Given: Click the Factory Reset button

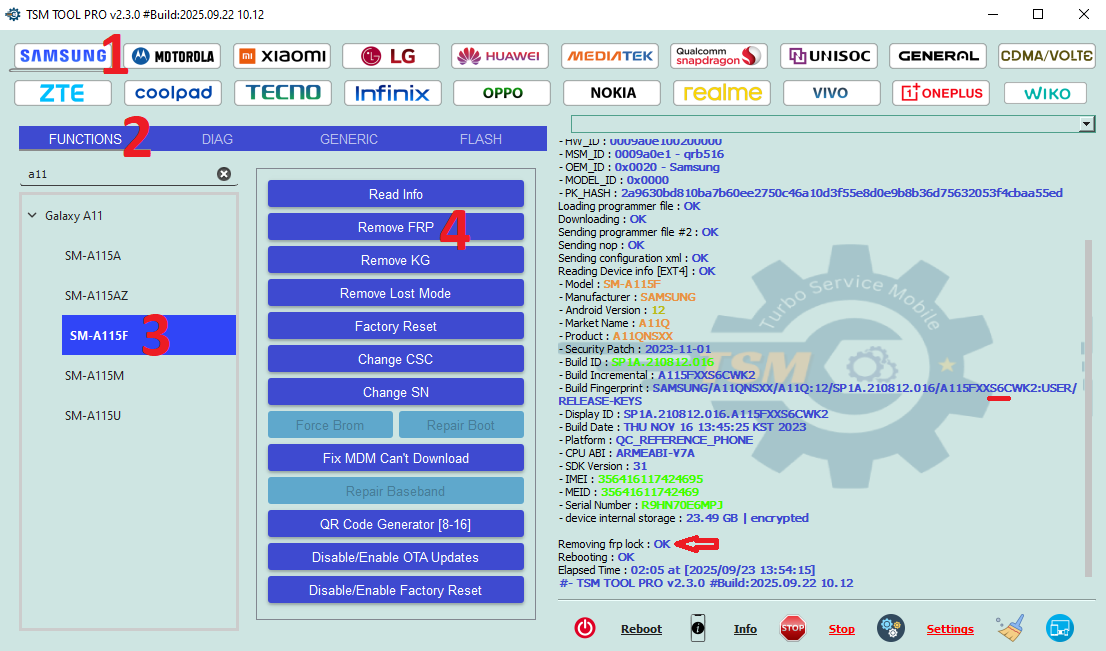Looking at the screenshot, I should (x=395, y=326).
